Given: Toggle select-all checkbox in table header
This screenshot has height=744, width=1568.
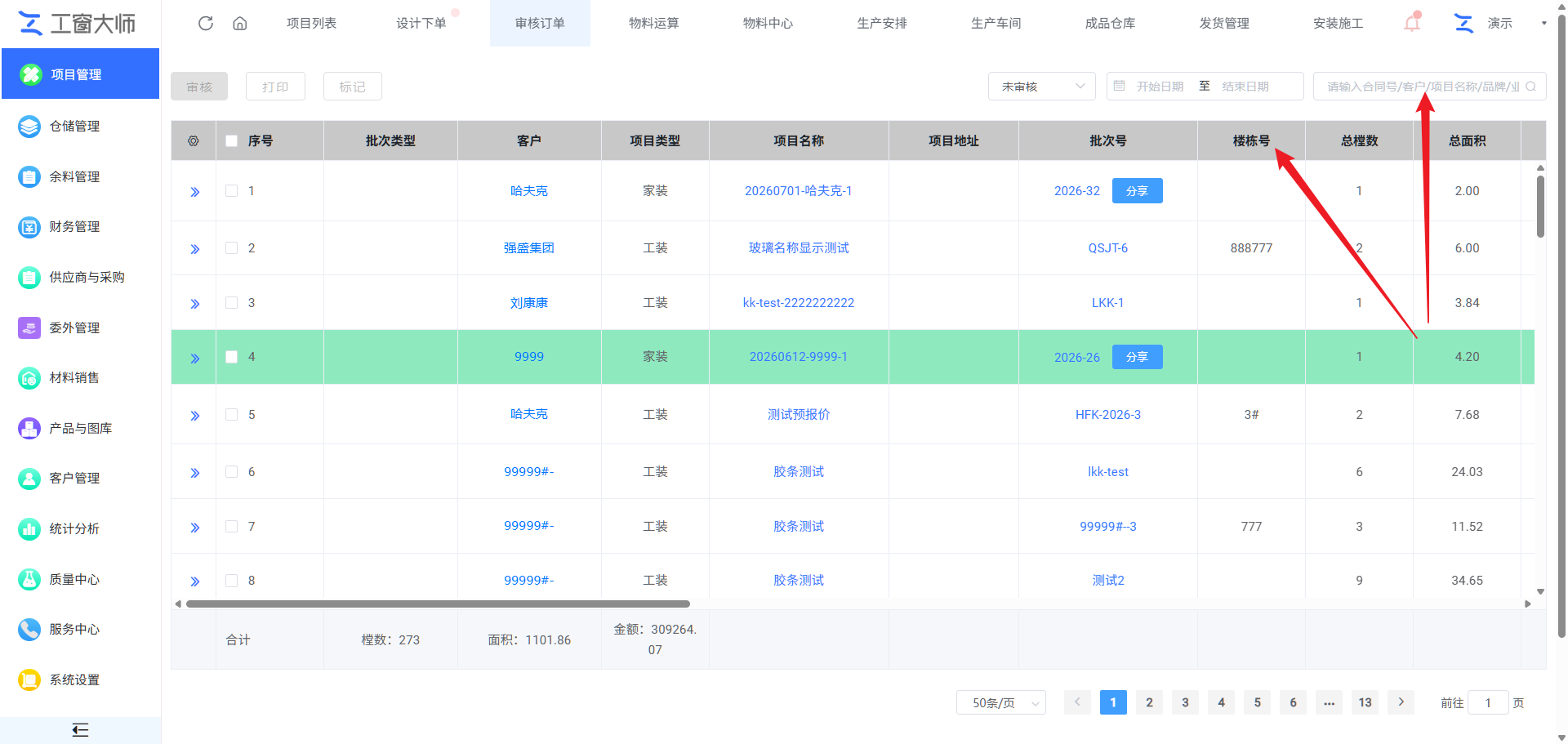Looking at the screenshot, I should pyautogui.click(x=232, y=140).
